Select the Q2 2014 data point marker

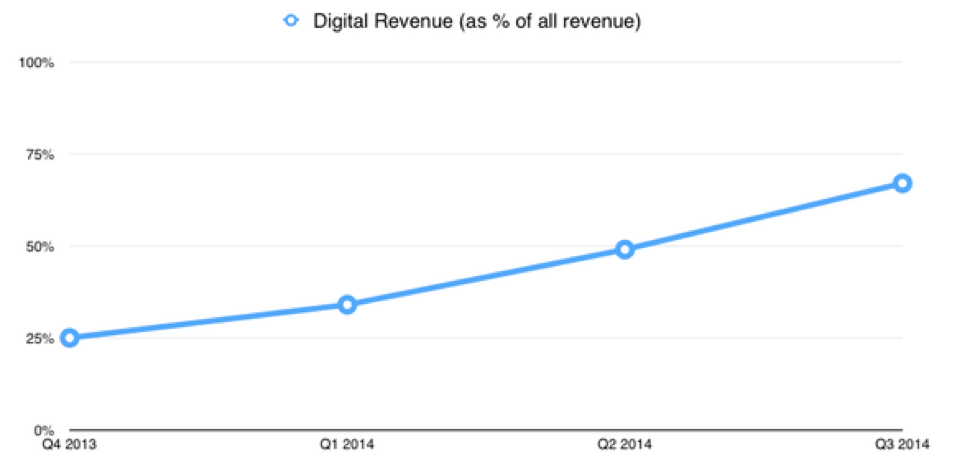click(x=625, y=249)
